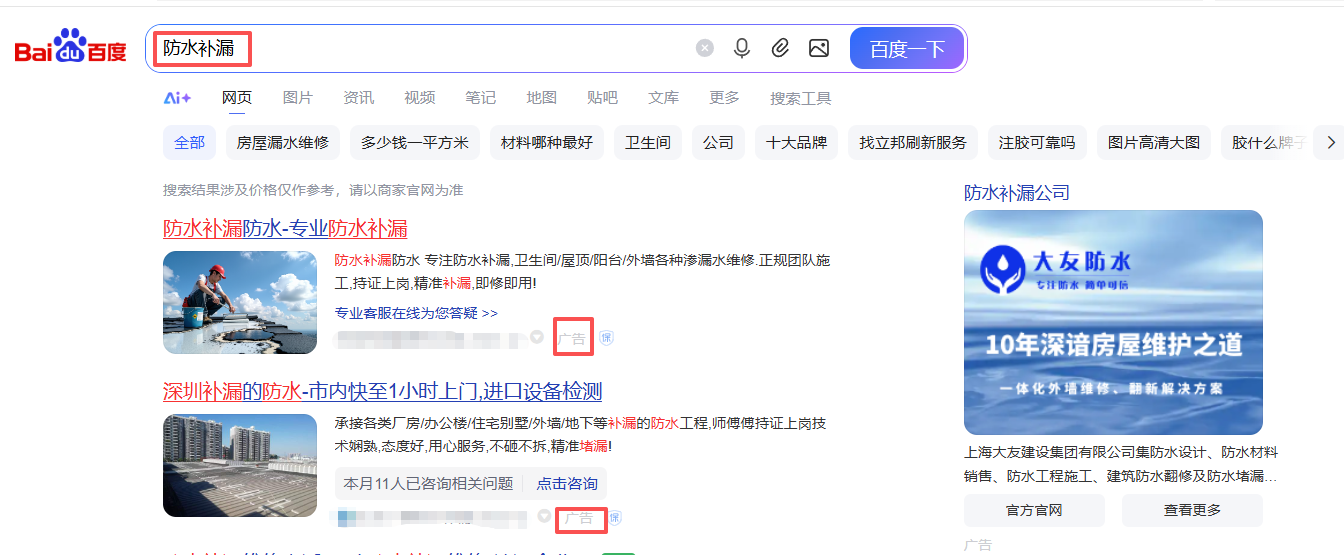
Task: Click the 官方官网 button
Action: (1034, 510)
